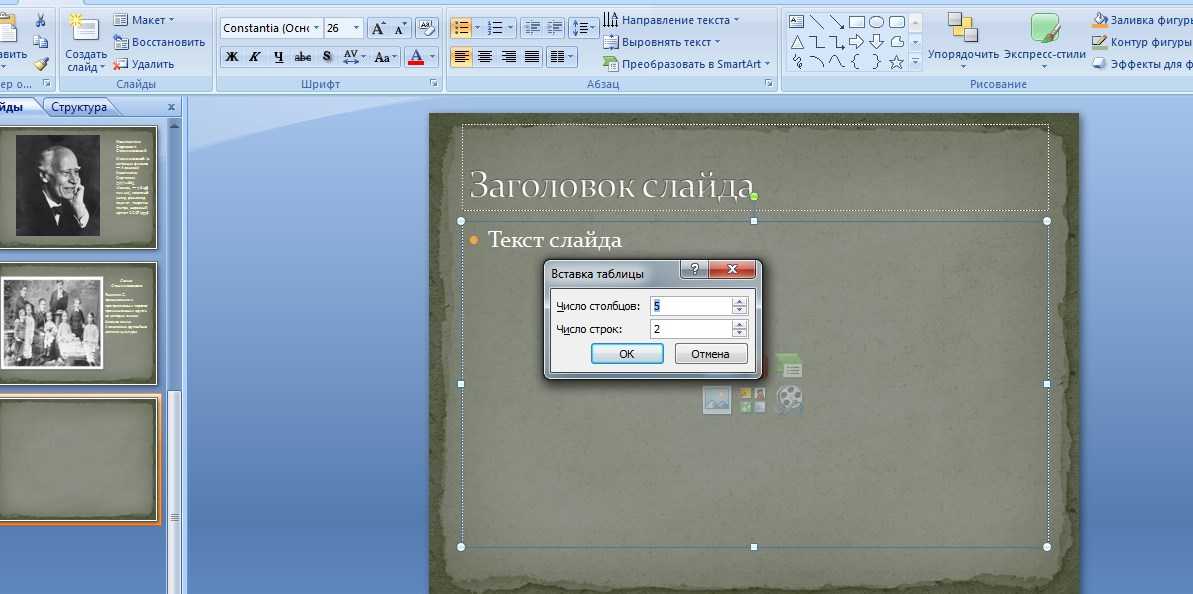Click the increase font size icon
The image size is (1193, 594).
[x=378, y=28]
